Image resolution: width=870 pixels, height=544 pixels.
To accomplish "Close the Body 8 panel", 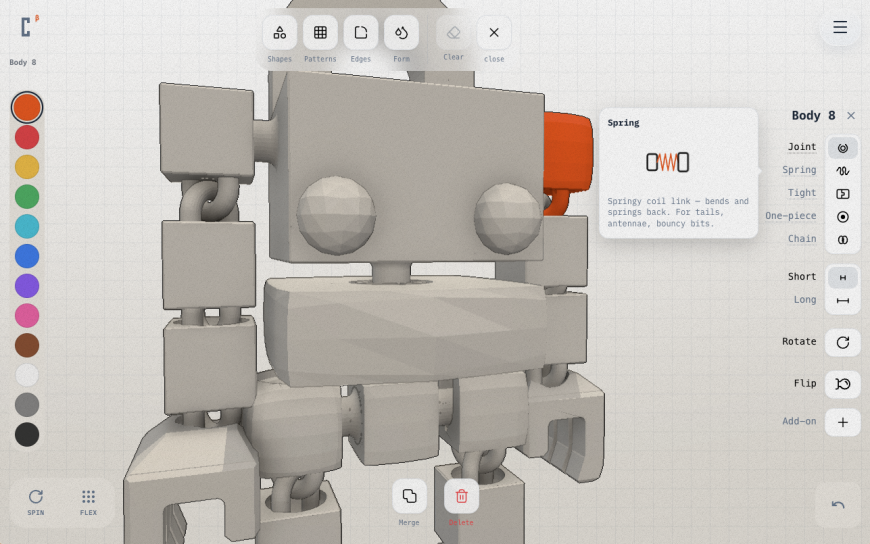I will 851,115.
